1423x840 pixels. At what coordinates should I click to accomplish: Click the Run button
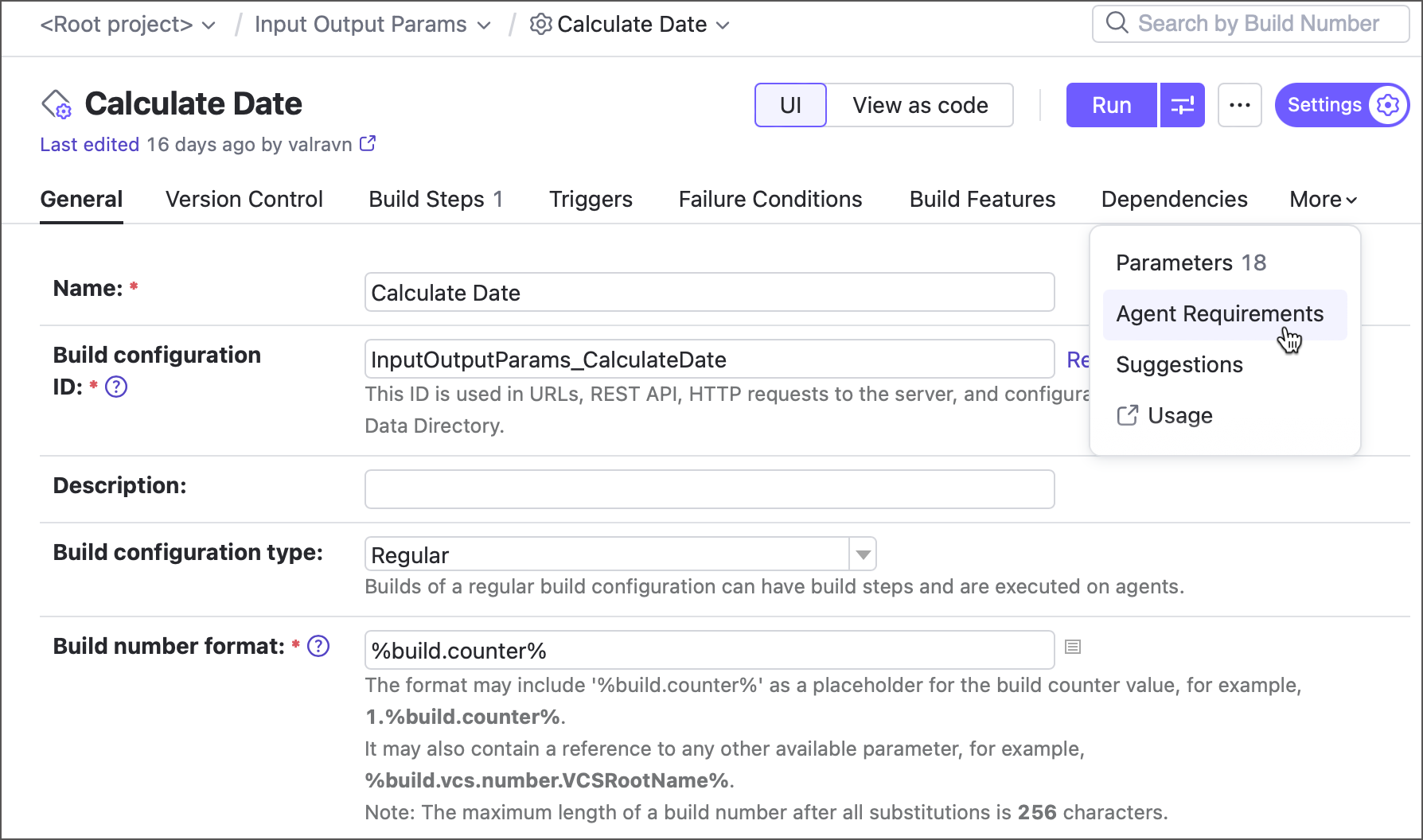coord(1111,104)
